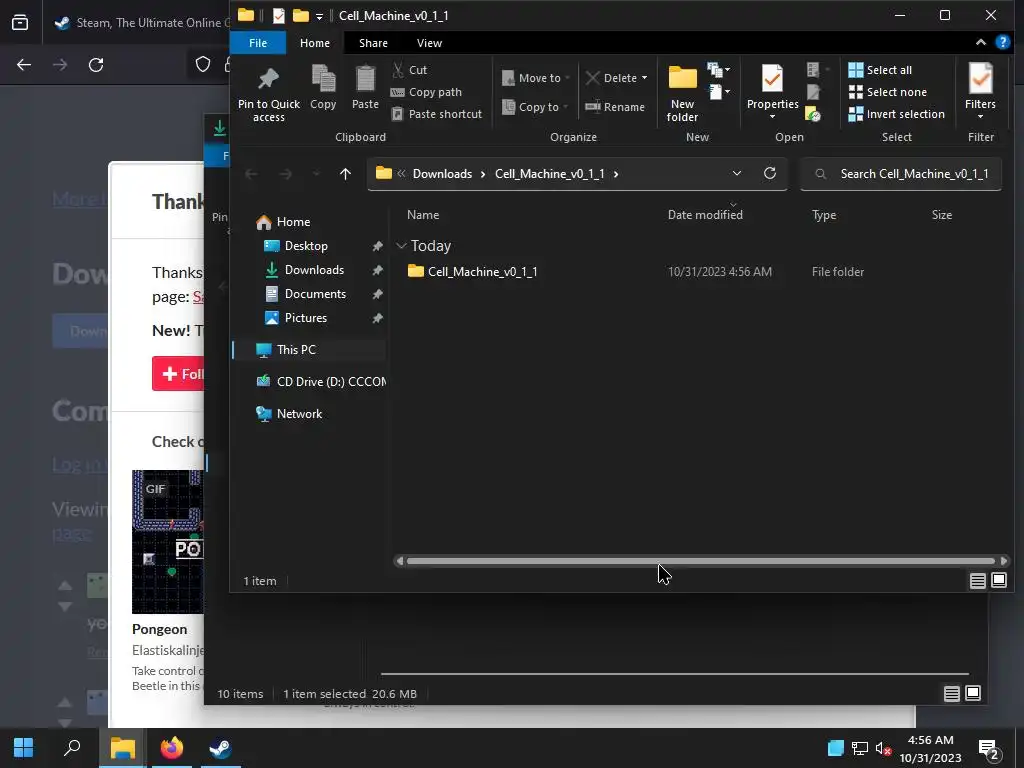Viewport: 1024px width, 768px height.
Task: Click Select none
Action: (887, 92)
